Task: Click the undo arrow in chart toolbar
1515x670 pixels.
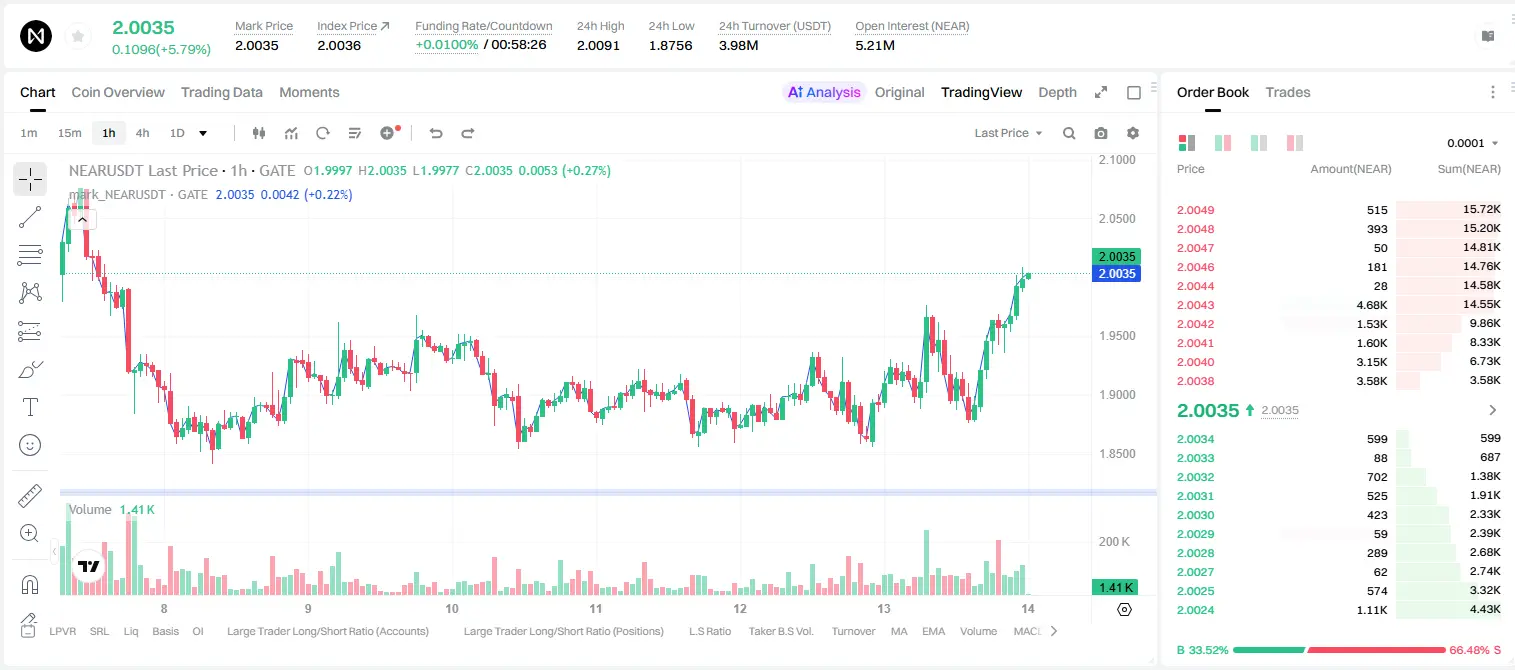Action: (436, 133)
